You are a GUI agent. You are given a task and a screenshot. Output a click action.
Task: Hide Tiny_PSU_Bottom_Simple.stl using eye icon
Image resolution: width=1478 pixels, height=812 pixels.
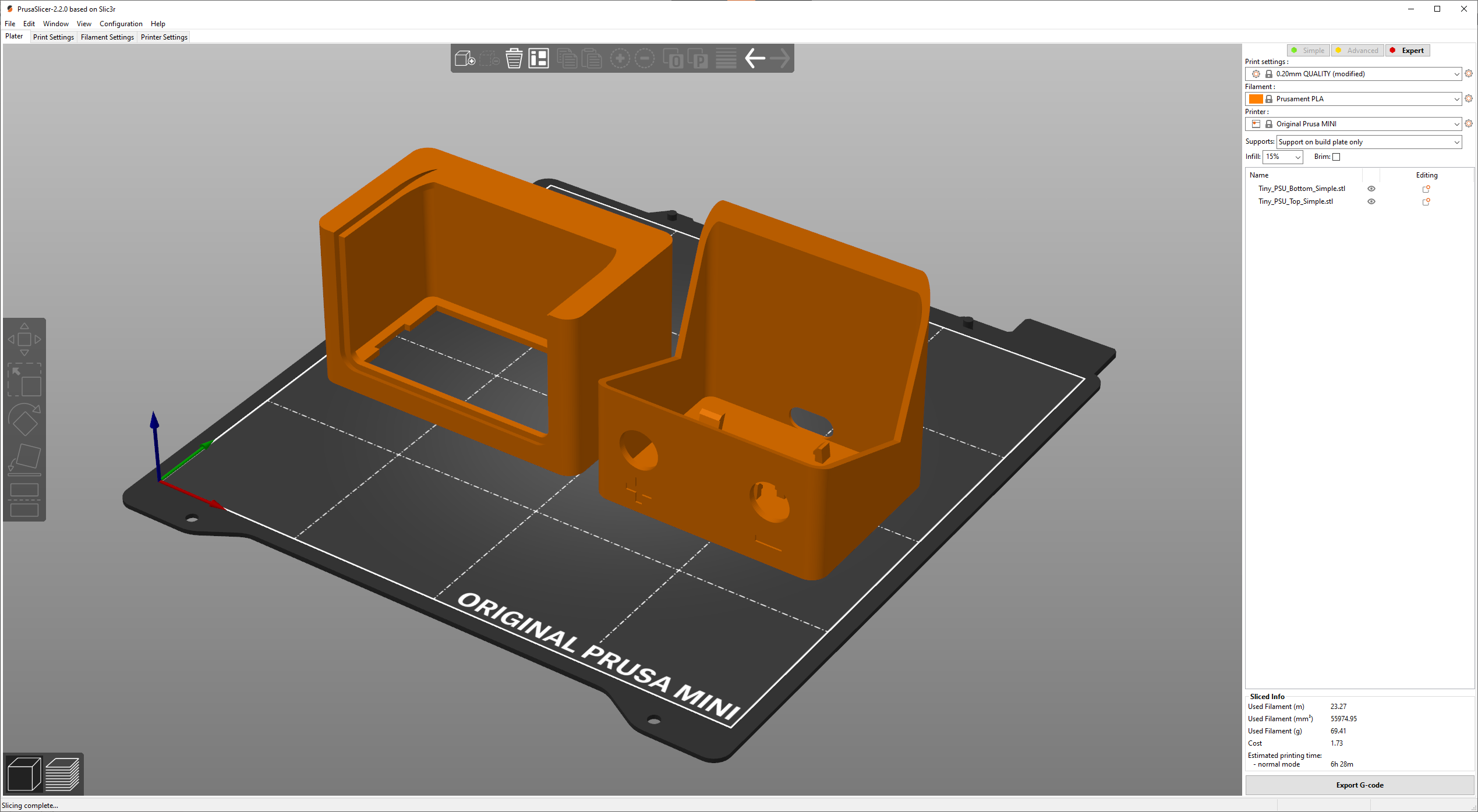pos(1371,189)
